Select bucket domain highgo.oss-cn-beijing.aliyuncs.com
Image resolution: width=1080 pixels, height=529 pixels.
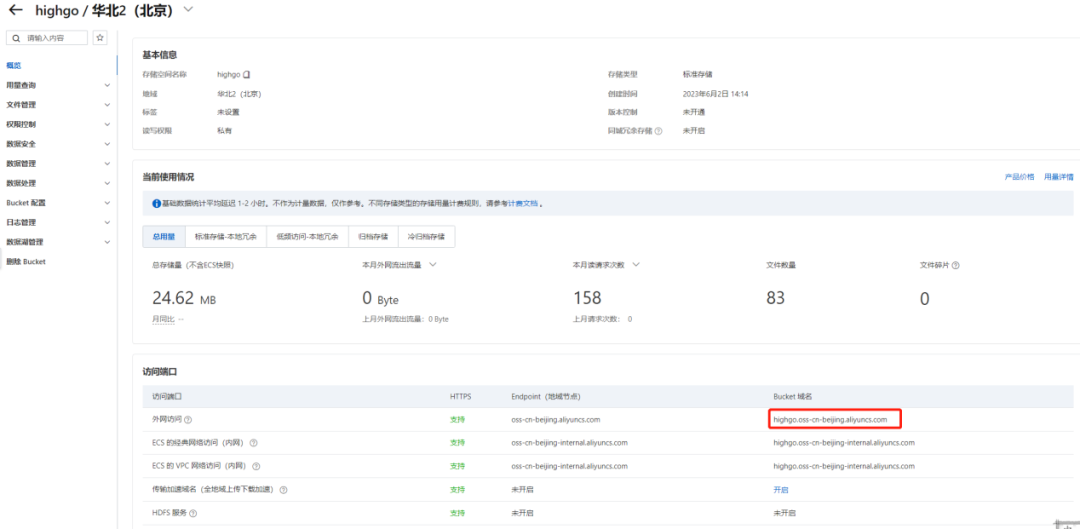click(830, 419)
